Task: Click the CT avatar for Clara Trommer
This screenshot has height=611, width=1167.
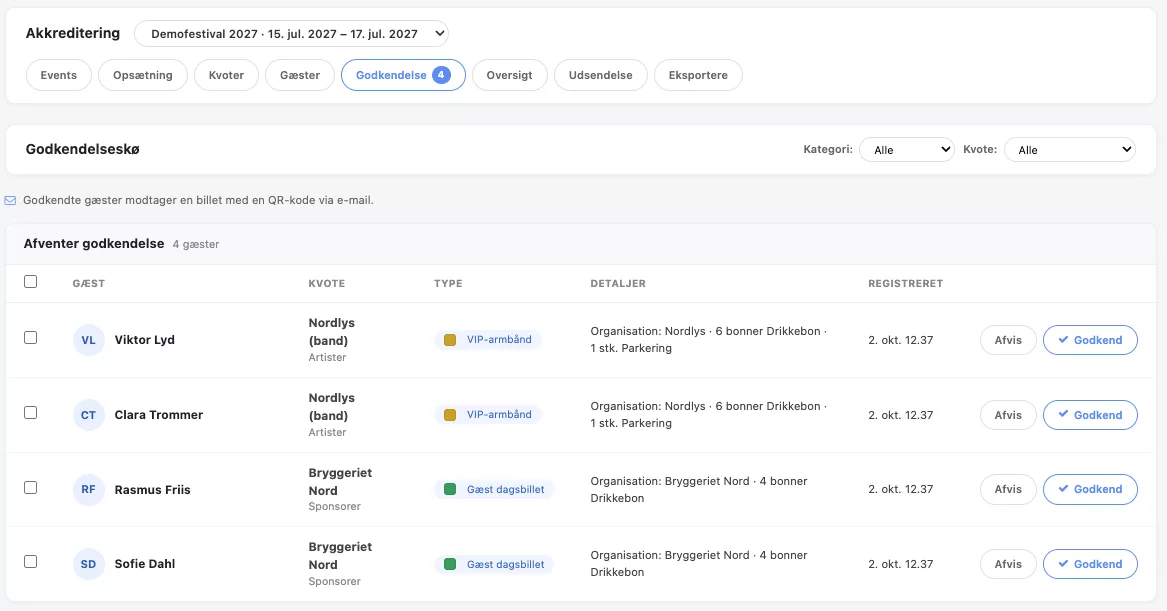Action: pos(89,415)
